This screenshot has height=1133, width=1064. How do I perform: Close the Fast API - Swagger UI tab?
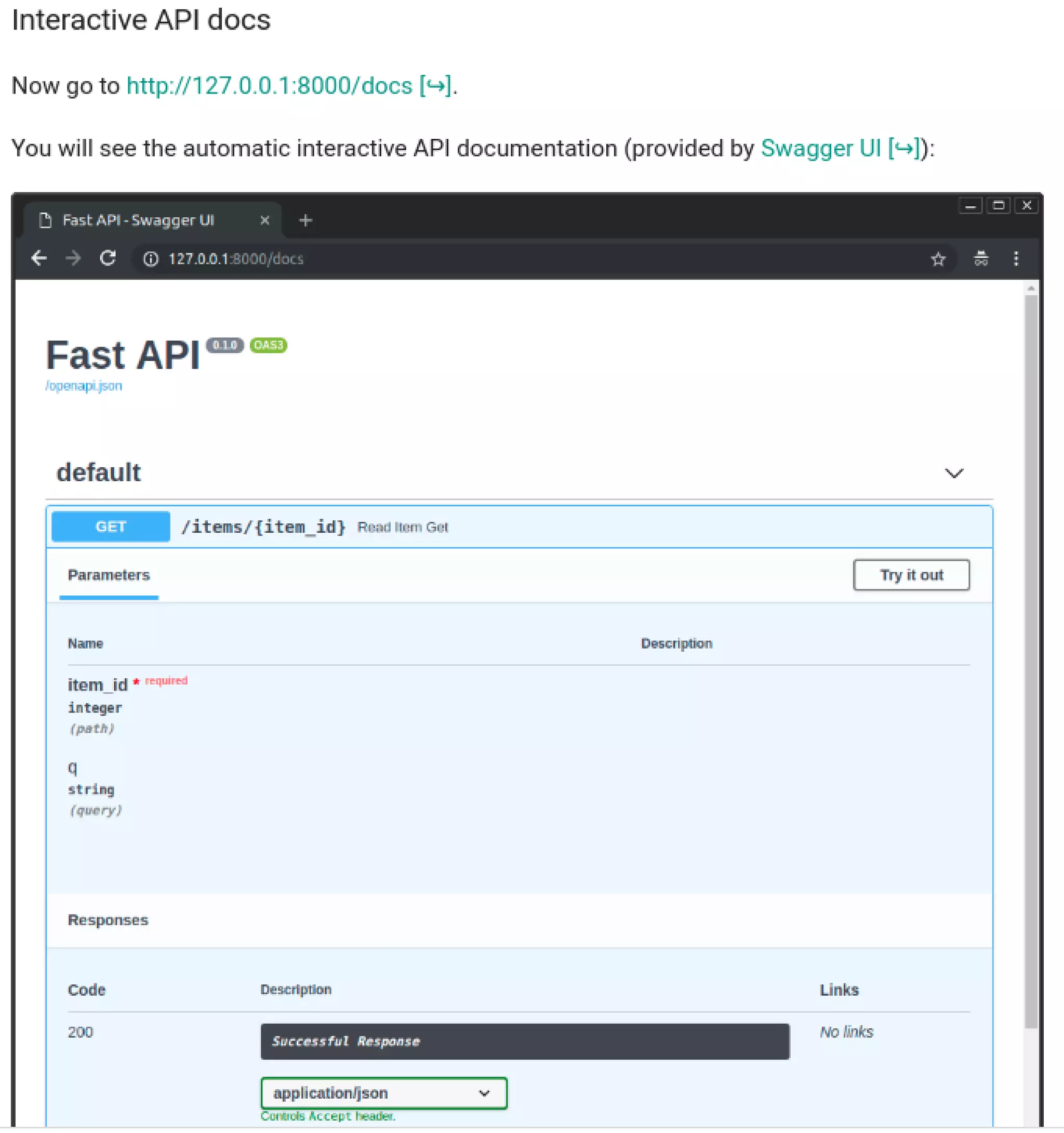coord(264,220)
